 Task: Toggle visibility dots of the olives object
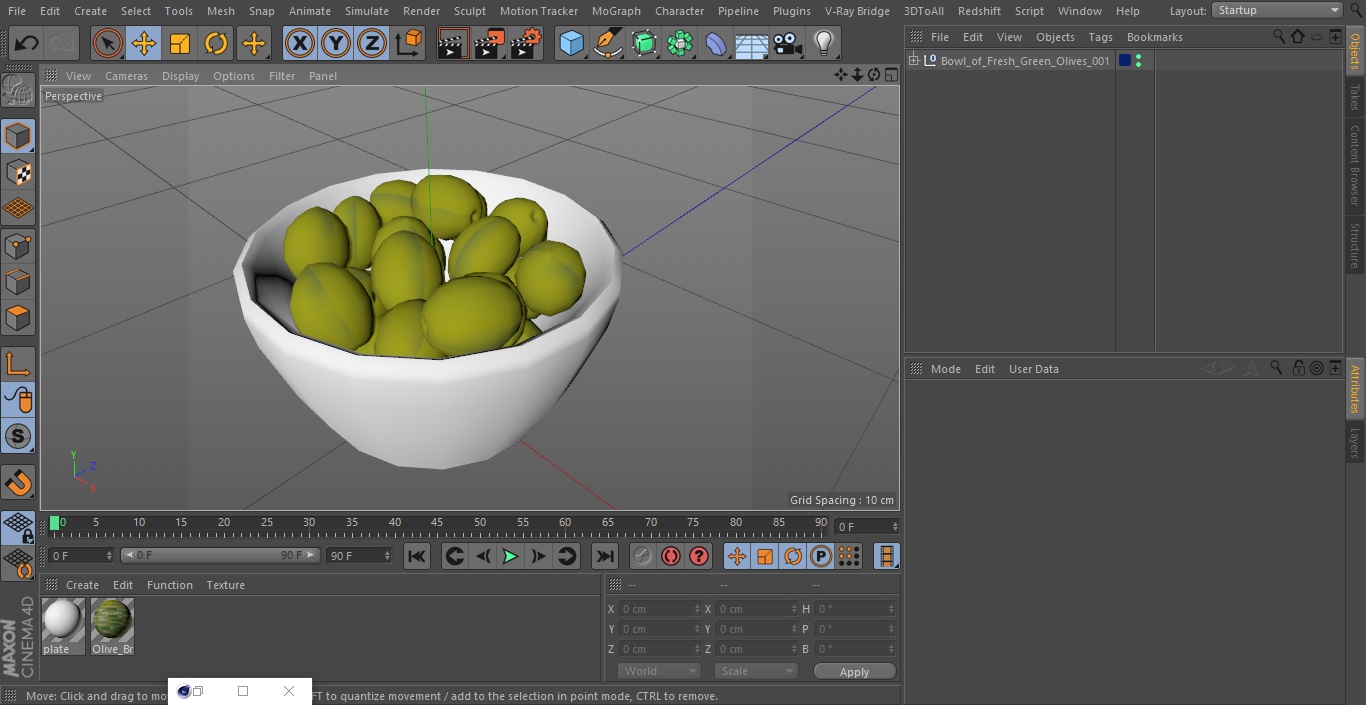point(1138,61)
